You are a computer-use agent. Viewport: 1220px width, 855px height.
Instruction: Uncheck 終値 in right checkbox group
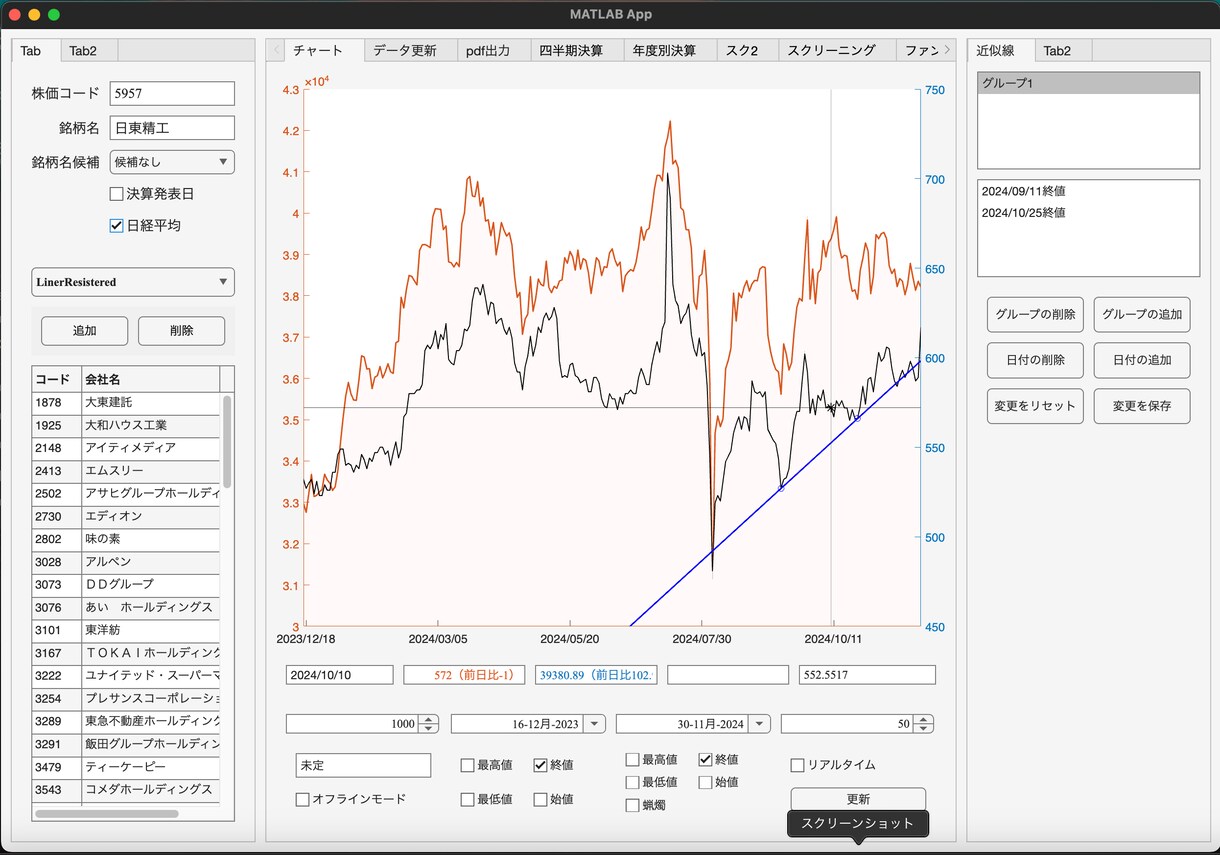pyautogui.click(x=705, y=760)
